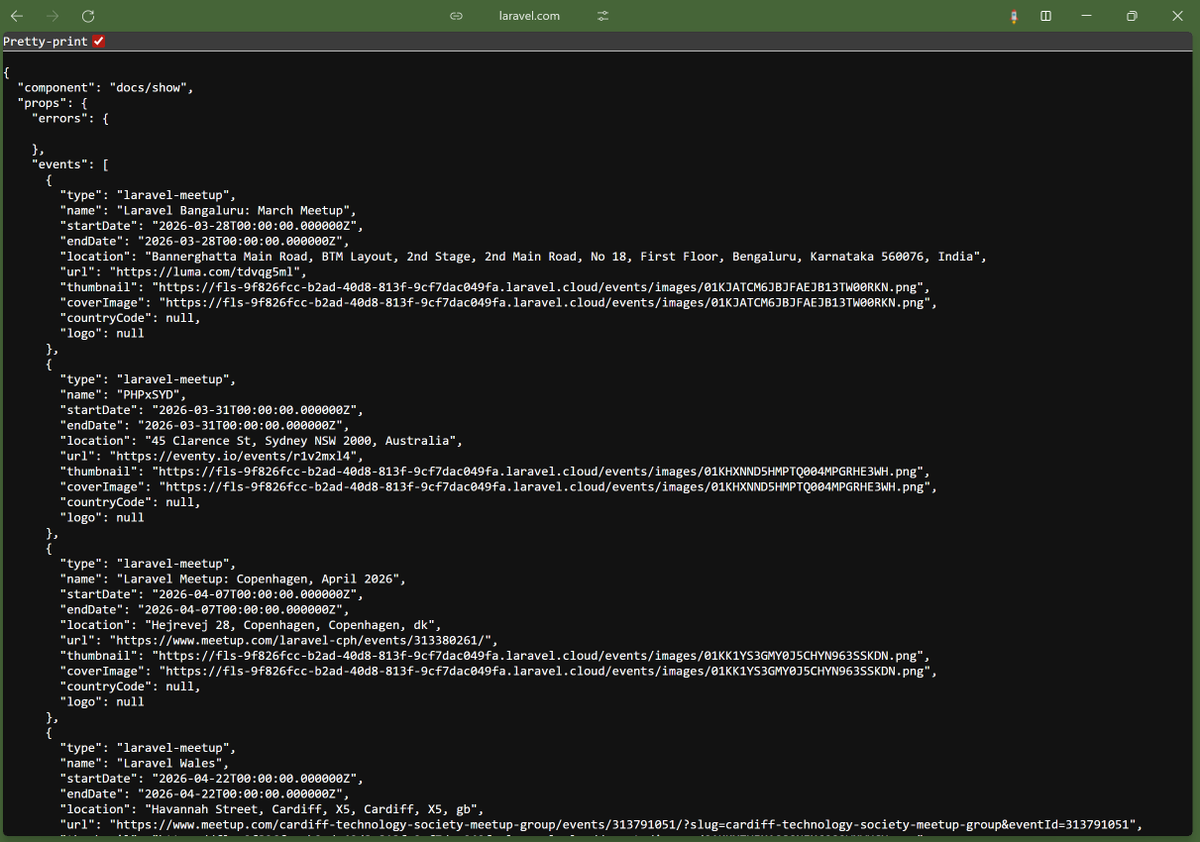Screen dimensions: 1200x842
Task: Minimize the browser window
Action: 1087,16
